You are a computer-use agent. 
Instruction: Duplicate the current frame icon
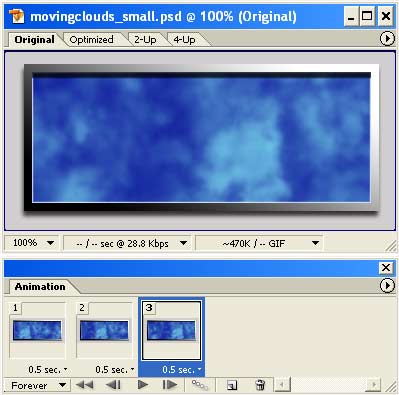pos(232,385)
